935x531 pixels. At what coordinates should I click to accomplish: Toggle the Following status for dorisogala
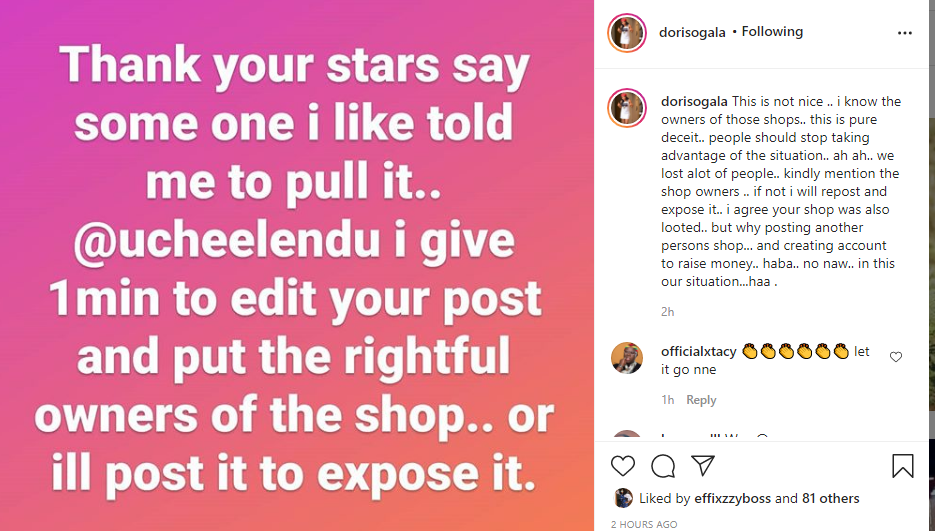click(771, 32)
